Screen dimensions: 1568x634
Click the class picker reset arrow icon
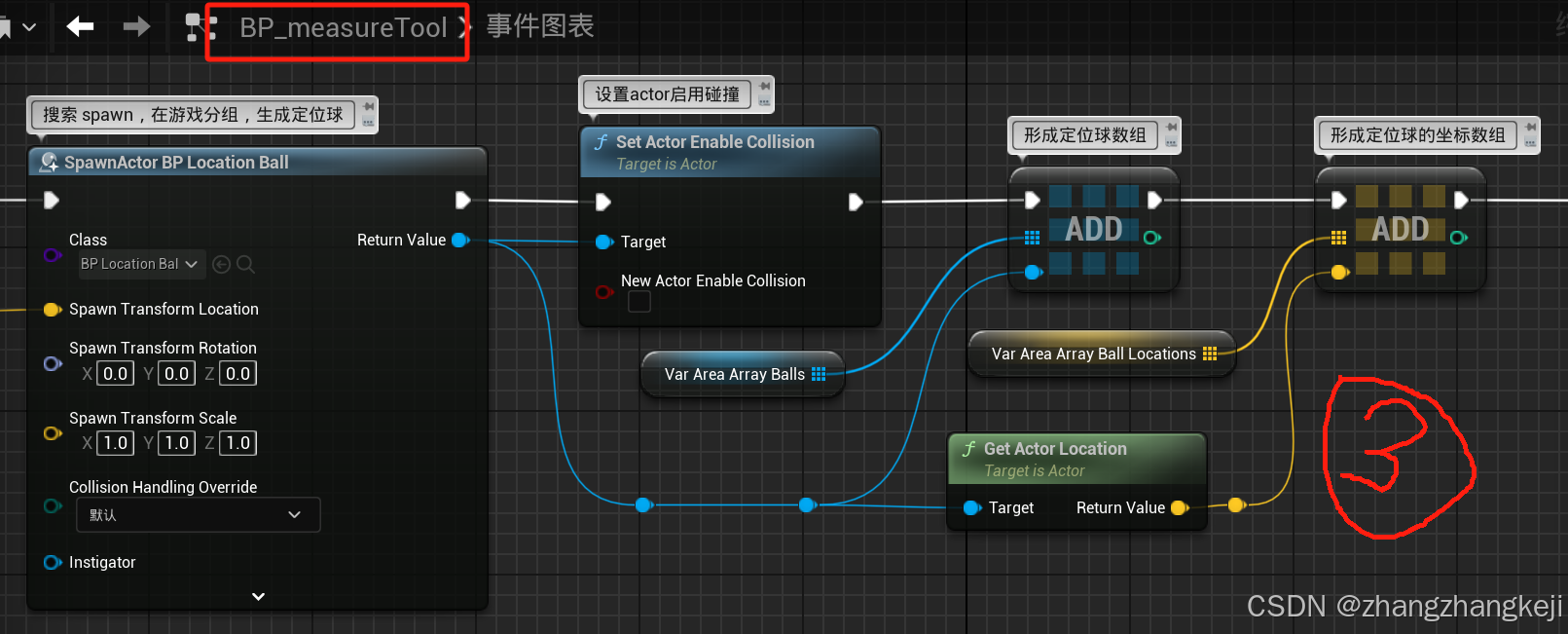coord(221,264)
